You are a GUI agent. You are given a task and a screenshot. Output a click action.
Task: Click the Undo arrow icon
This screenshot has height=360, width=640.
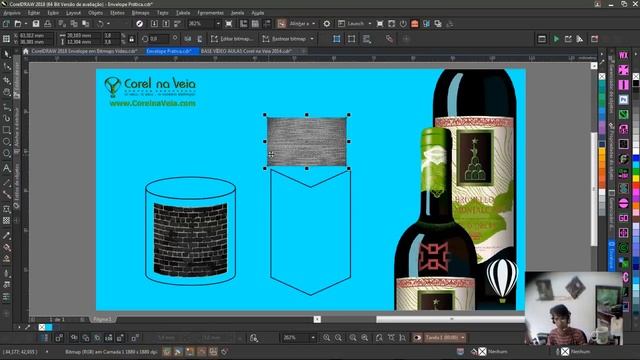click(100, 24)
